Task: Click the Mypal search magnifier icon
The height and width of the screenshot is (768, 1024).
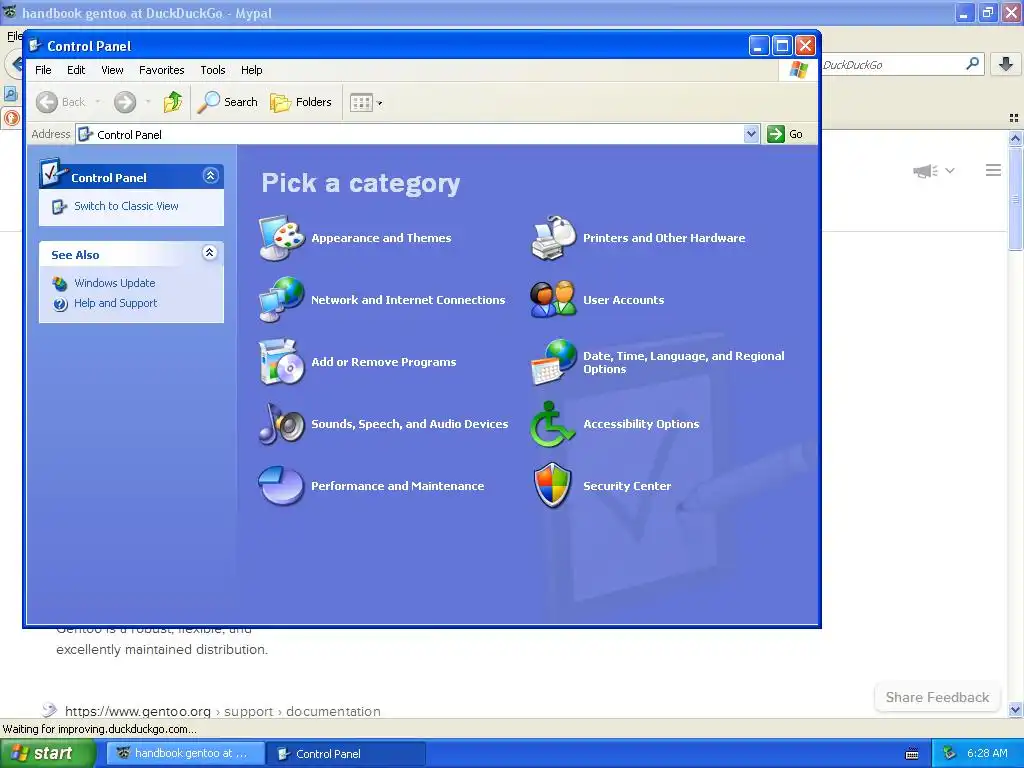Action: click(972, 63)
